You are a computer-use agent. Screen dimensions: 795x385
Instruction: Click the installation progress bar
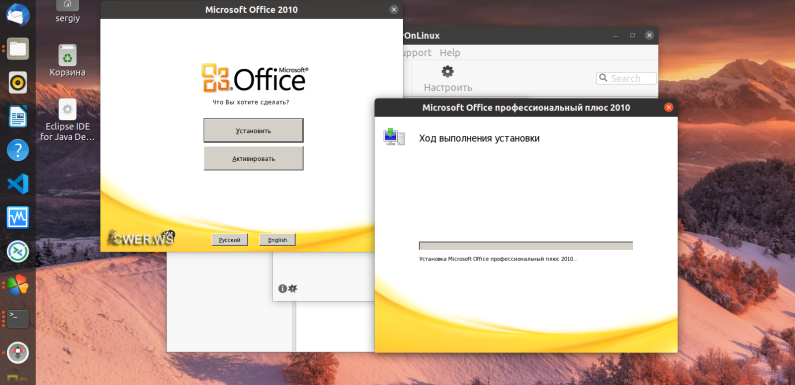point(526,246)
